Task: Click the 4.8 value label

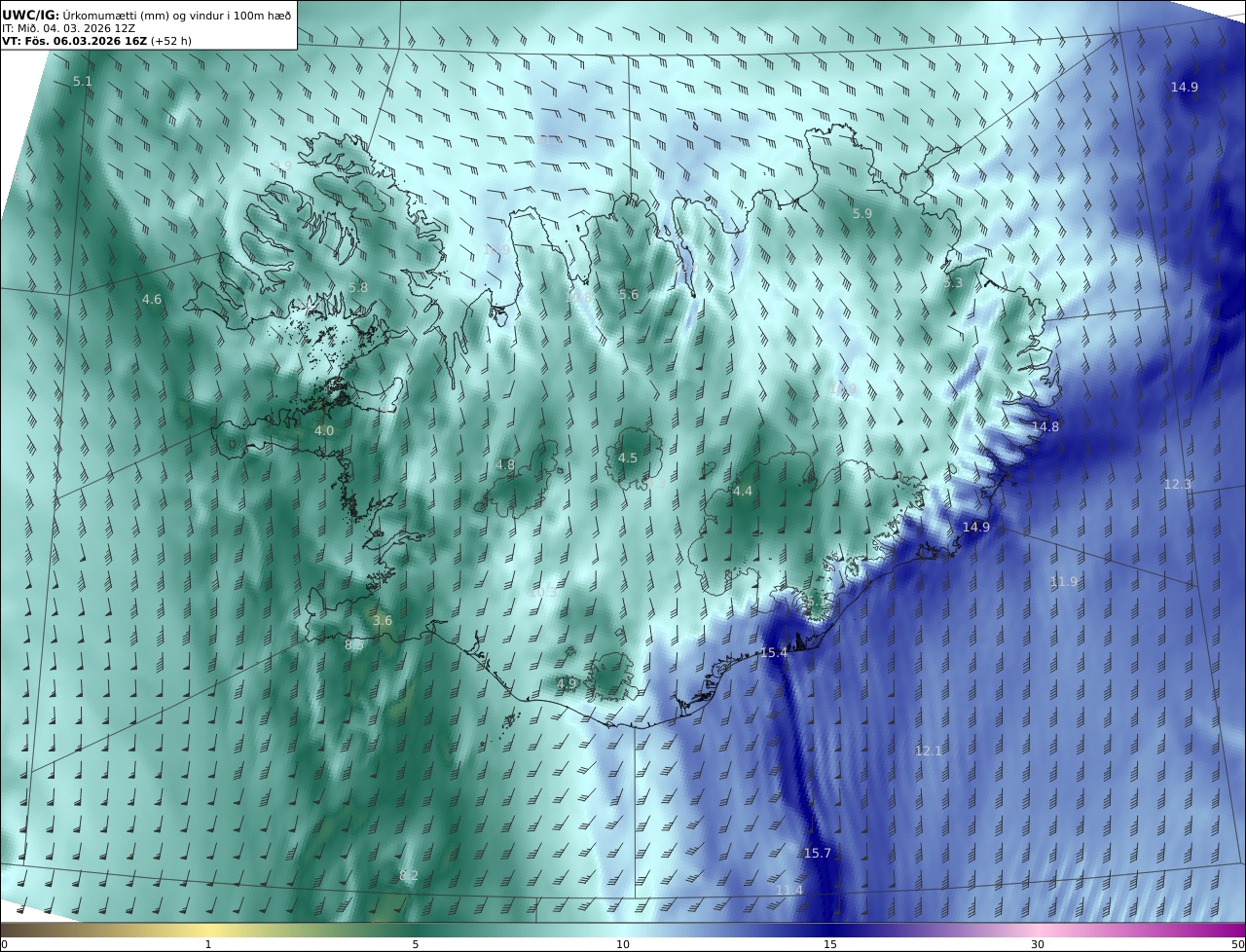Action: point(505,465)
